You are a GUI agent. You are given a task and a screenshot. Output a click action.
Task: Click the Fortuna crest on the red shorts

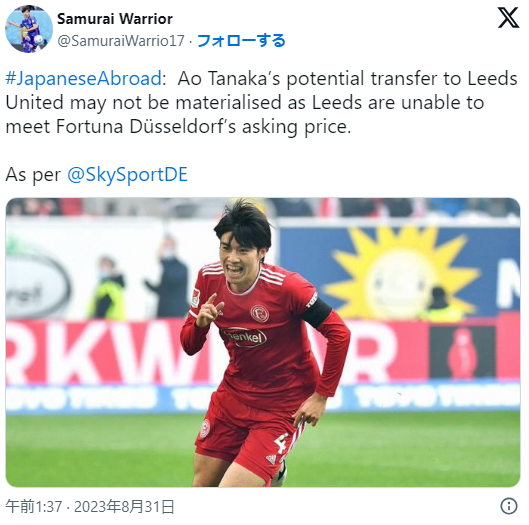pos(204,428)
